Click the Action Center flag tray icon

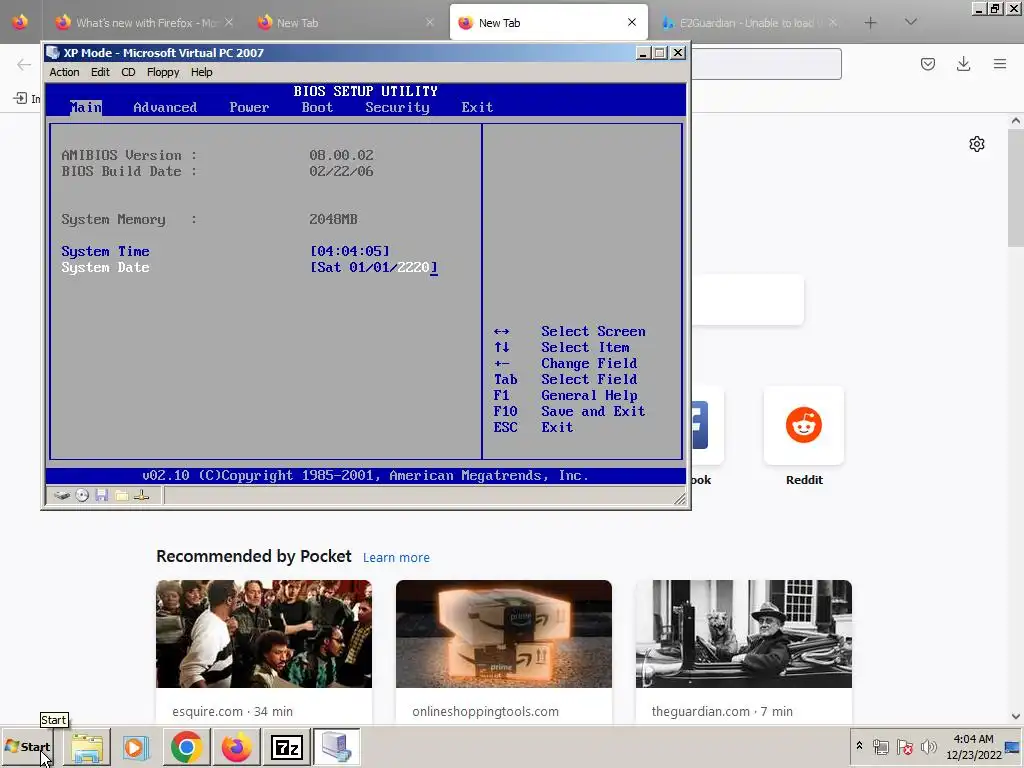(x=904, y=746)
